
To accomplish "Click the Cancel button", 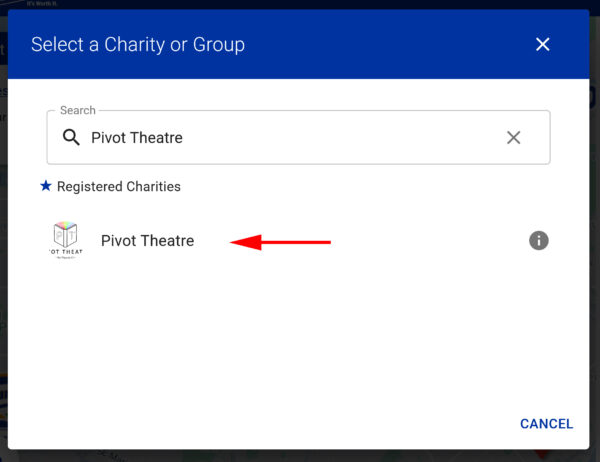I will click(546, 424).
